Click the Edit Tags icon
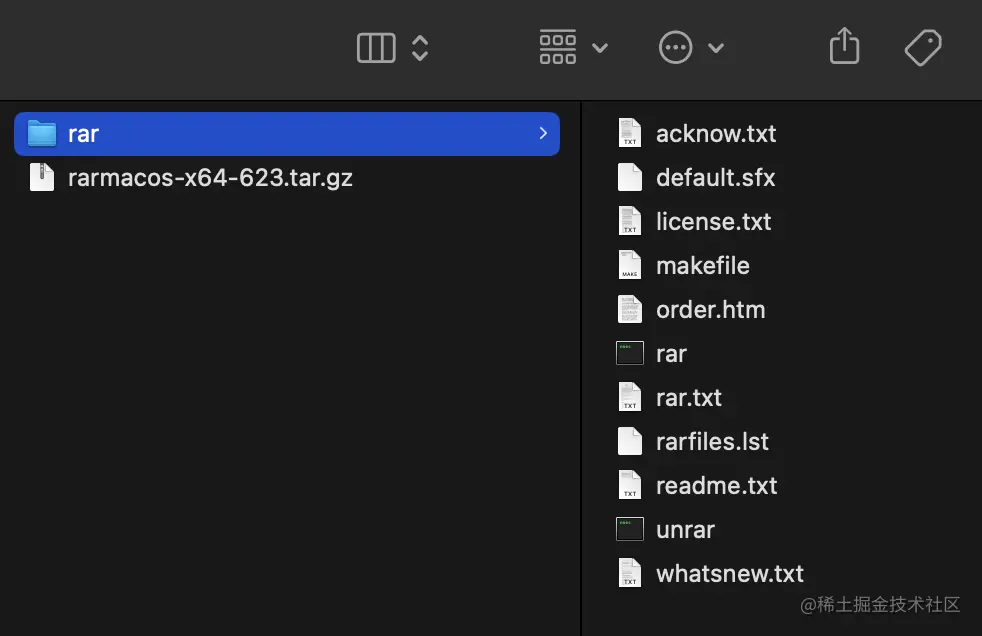The height and width of the screenshot is (636, 982). click(922, 47)
